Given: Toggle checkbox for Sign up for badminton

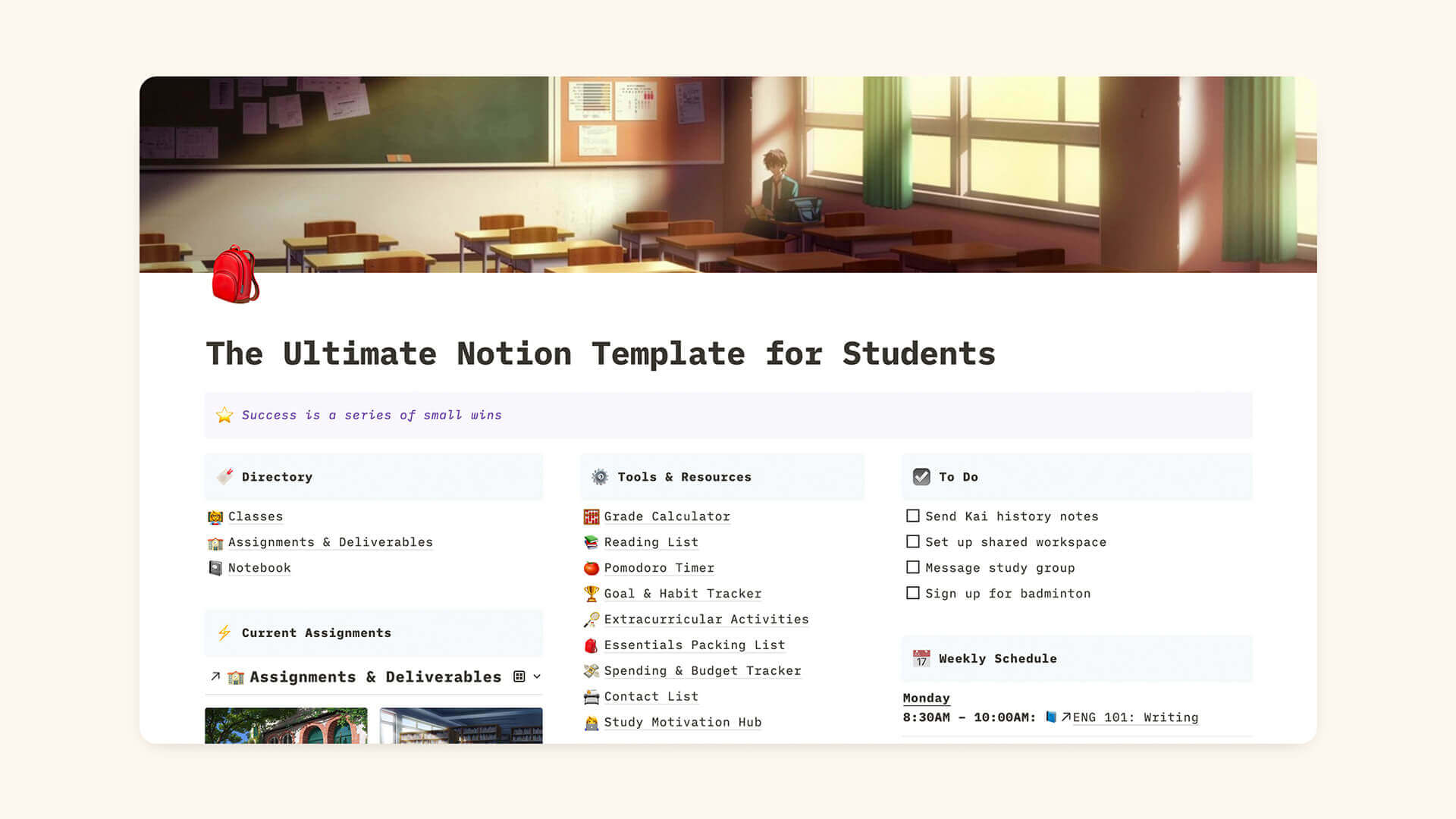Looking at the screenshot, I should pos(912,593).
